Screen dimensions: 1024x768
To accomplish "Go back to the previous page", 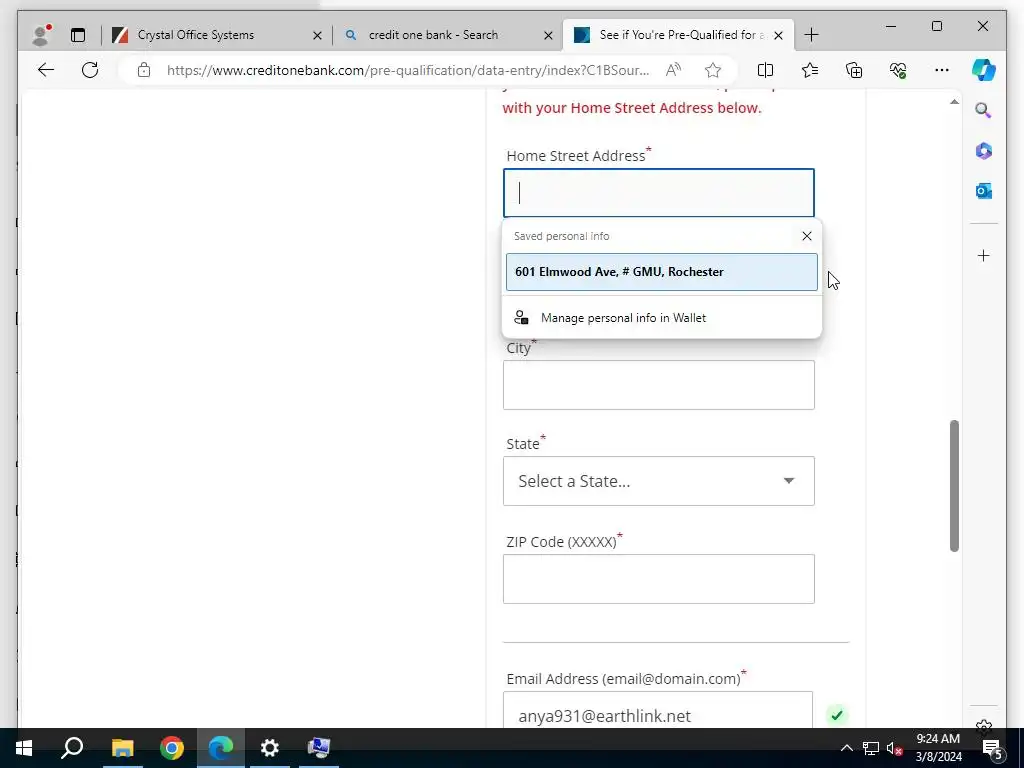I will [46, 70].
